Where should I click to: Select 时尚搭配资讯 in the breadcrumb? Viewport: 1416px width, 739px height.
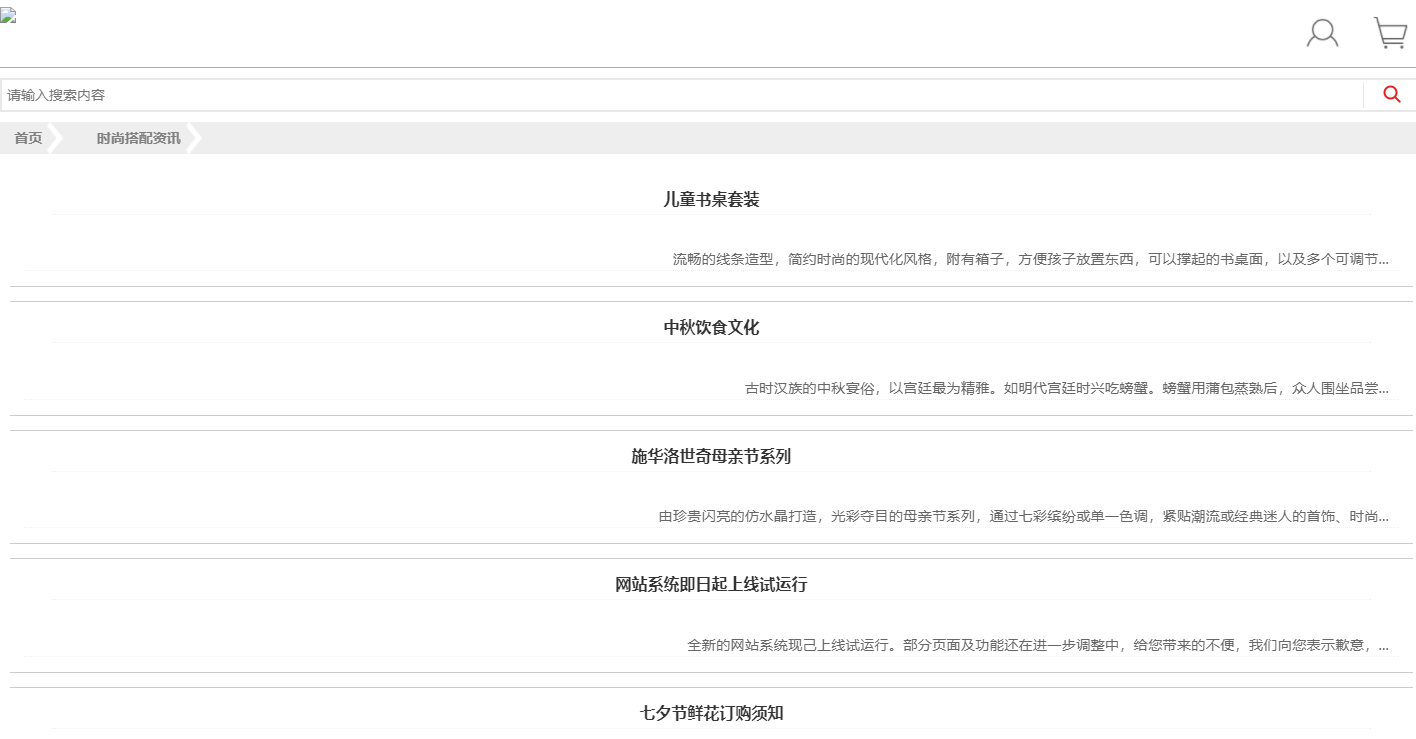click(138, 138)
